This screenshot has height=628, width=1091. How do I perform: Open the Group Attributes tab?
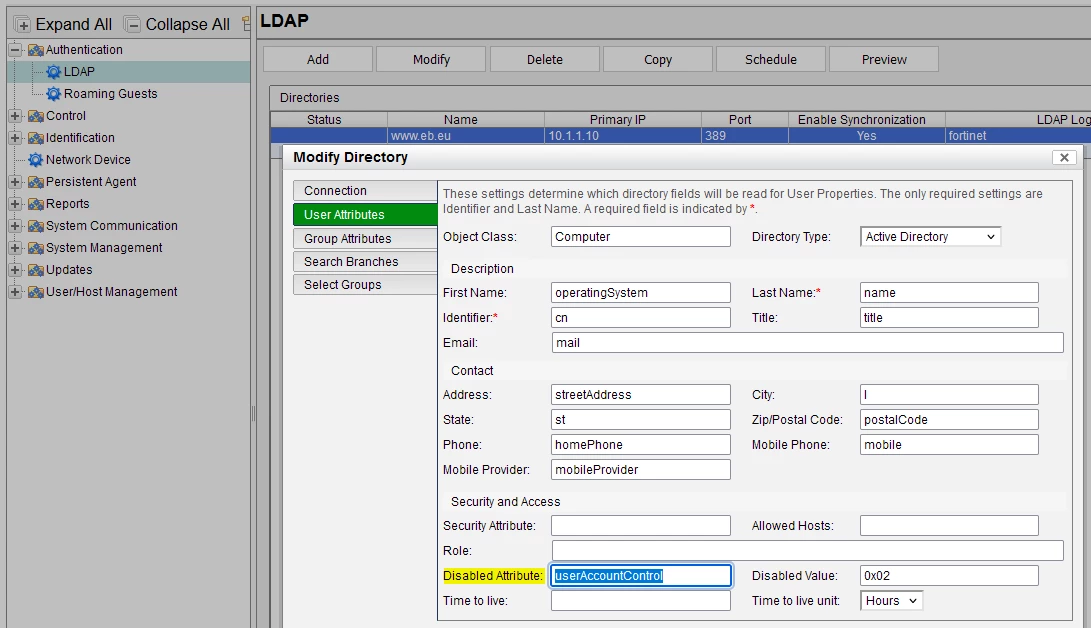coord(365,239)
